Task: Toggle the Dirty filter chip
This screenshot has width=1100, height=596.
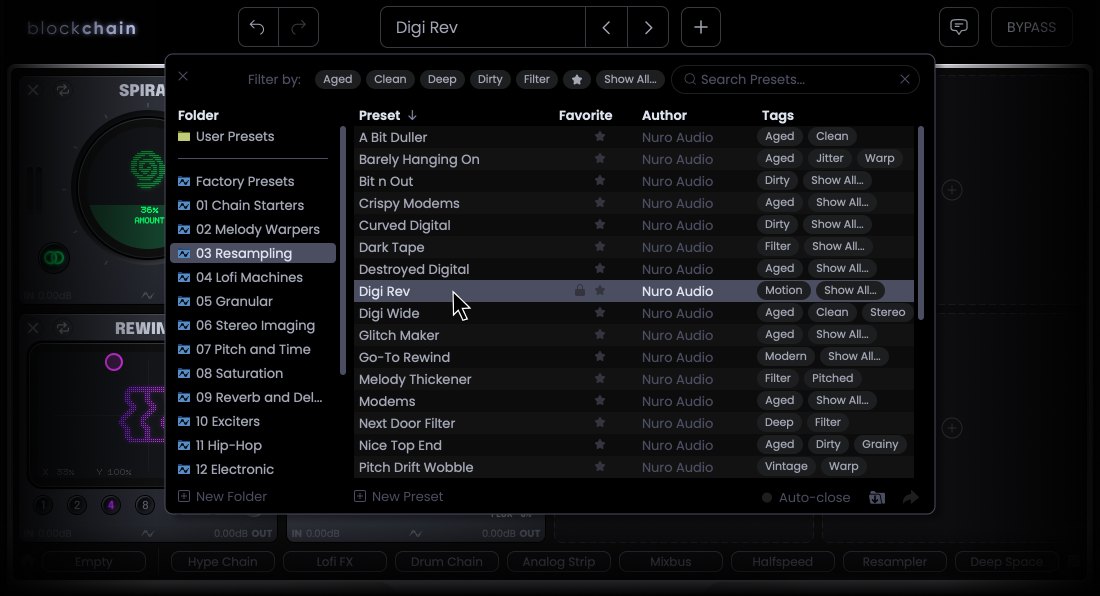Action: [x=490, y=79]
